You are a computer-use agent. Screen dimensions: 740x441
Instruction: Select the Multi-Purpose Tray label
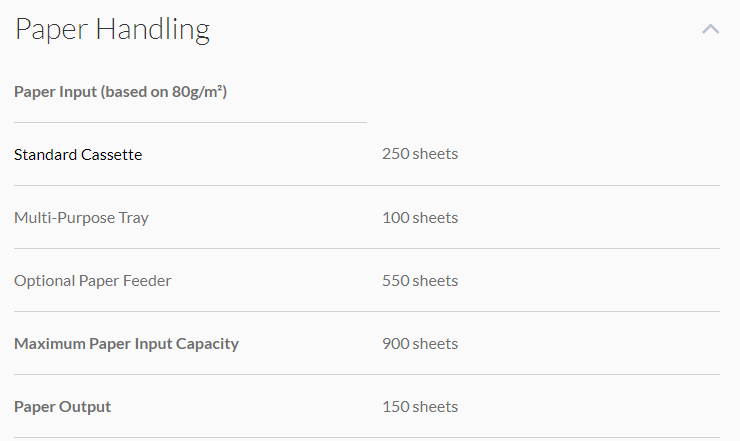81,218
